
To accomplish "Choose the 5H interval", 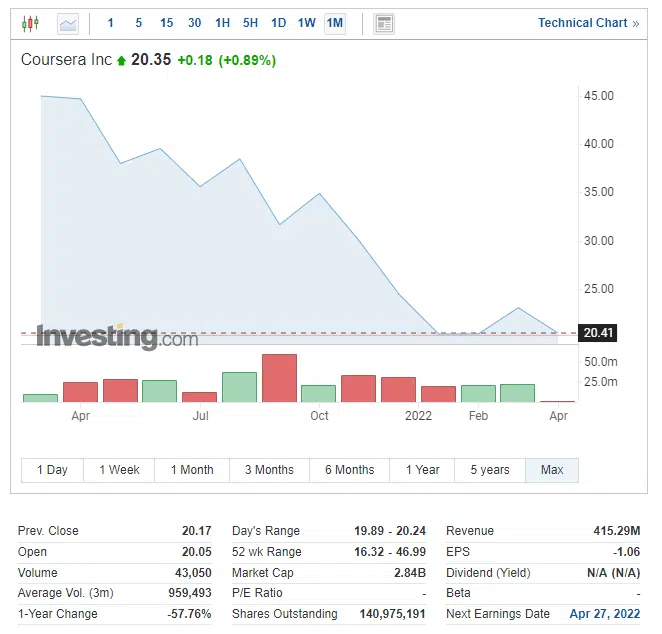I will pos(250,23).
